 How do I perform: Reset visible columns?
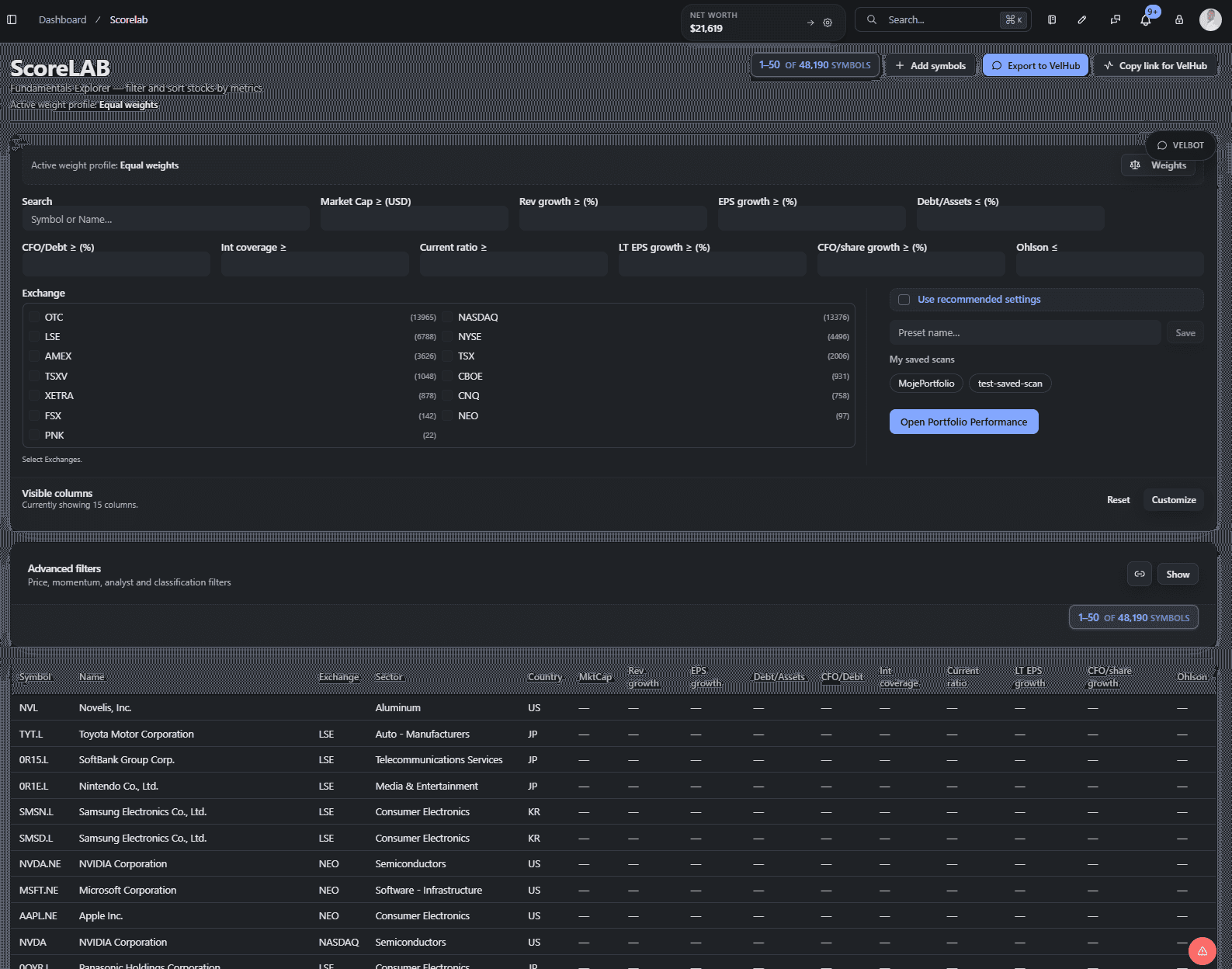[x=1118, y=500]
